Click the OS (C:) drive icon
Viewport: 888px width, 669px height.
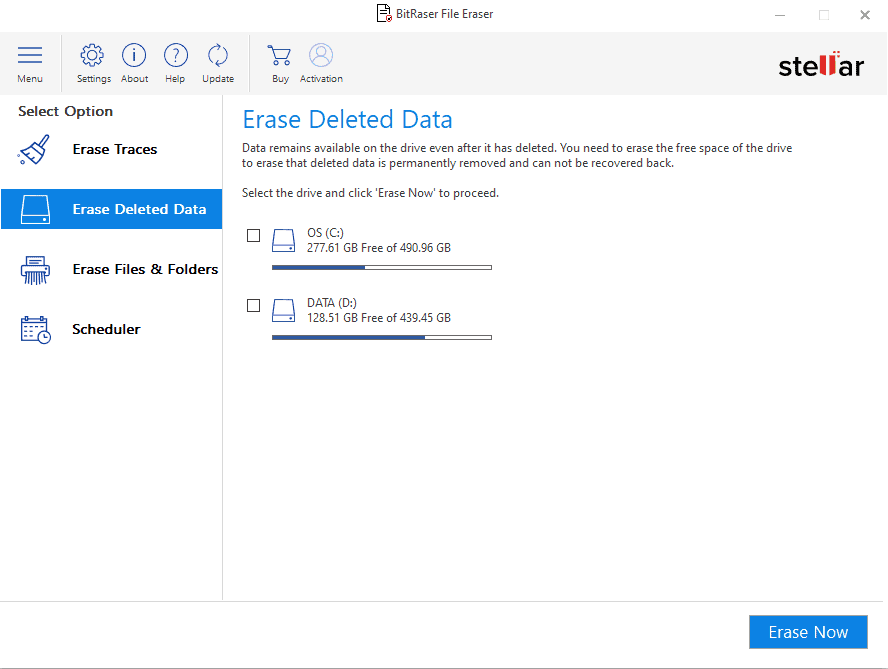283,240
